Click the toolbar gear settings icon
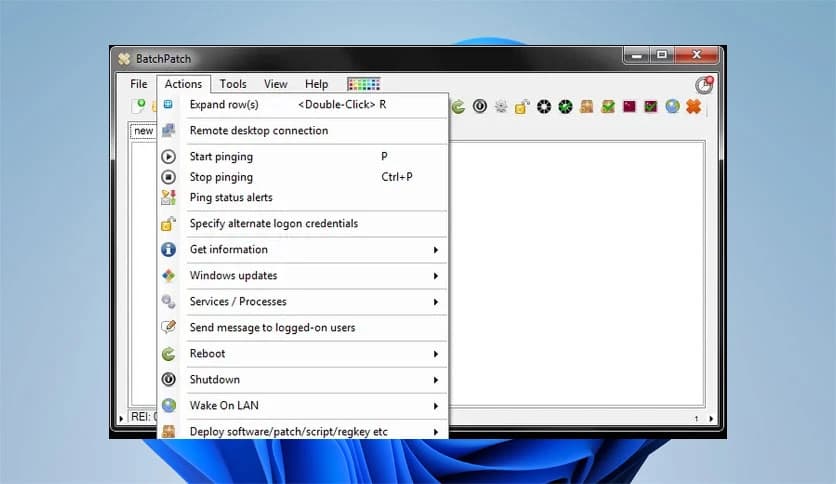The height and width of the screenshot is (484, 836). [x=501, y=106]
